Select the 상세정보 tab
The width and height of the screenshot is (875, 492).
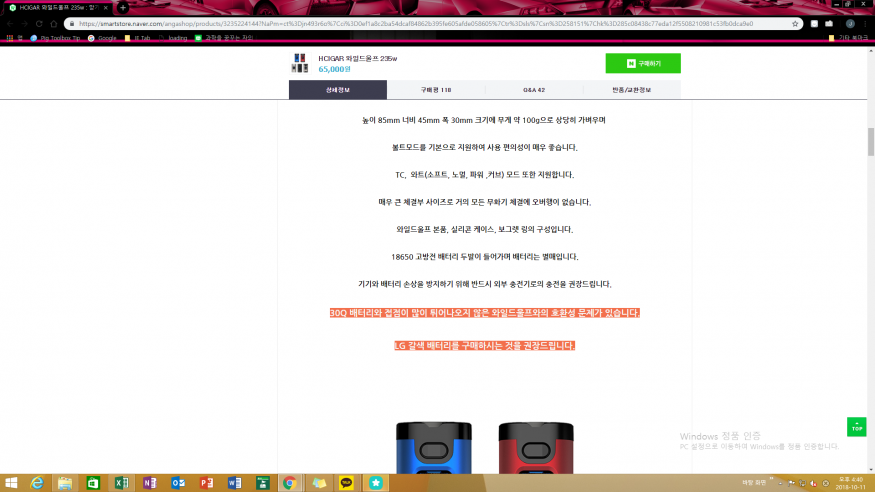click(338, 90)
